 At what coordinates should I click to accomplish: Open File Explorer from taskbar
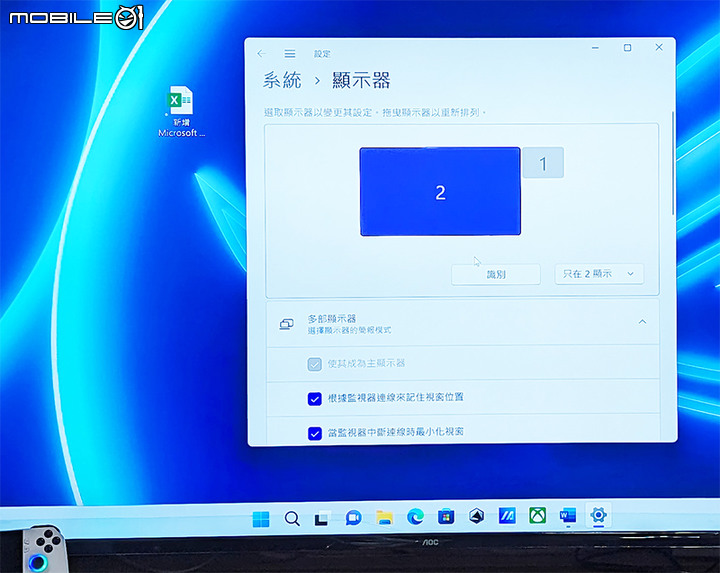(x=384, y=517)
